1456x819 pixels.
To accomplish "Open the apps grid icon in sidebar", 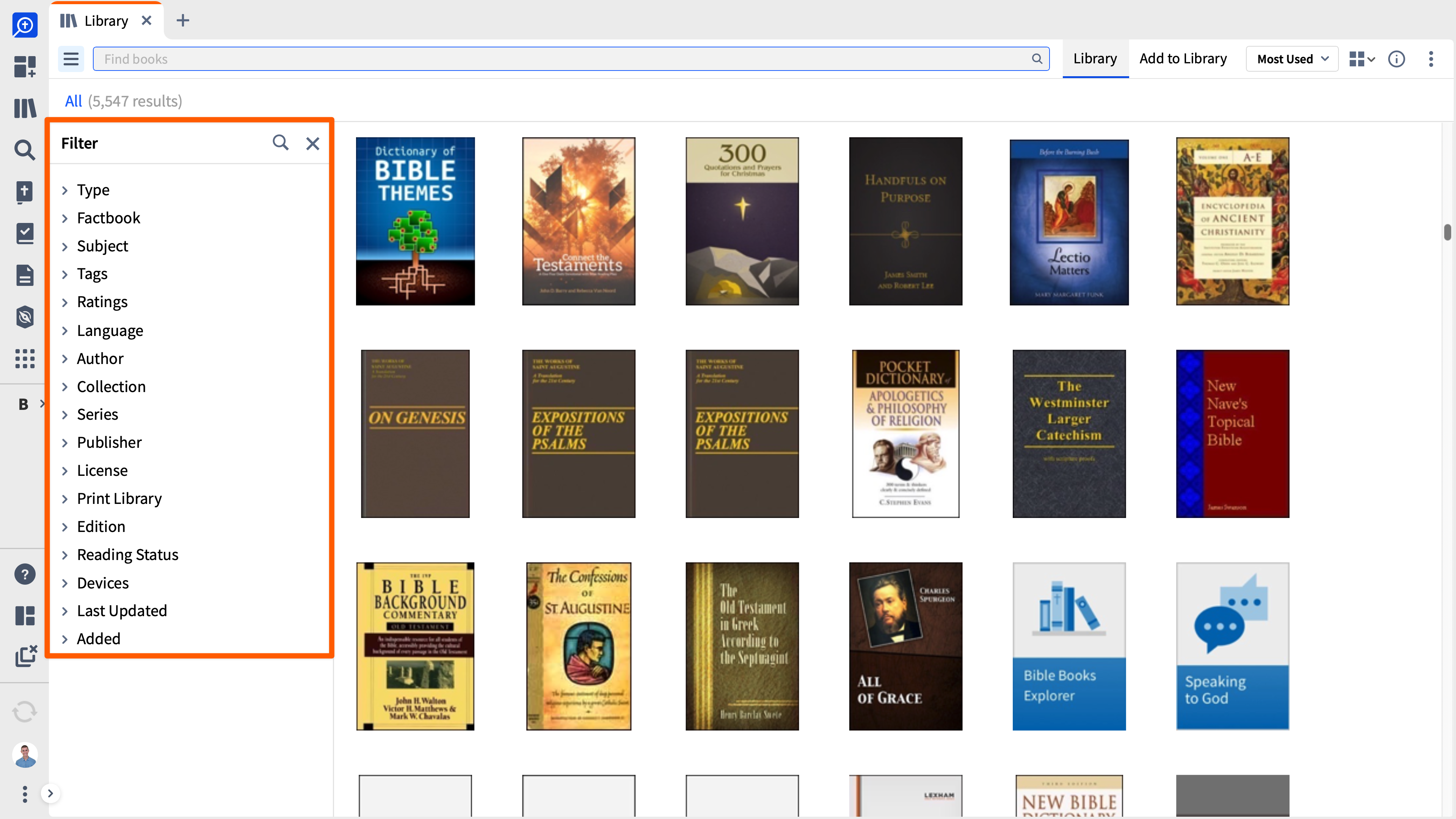I will (x=25, y=358).
